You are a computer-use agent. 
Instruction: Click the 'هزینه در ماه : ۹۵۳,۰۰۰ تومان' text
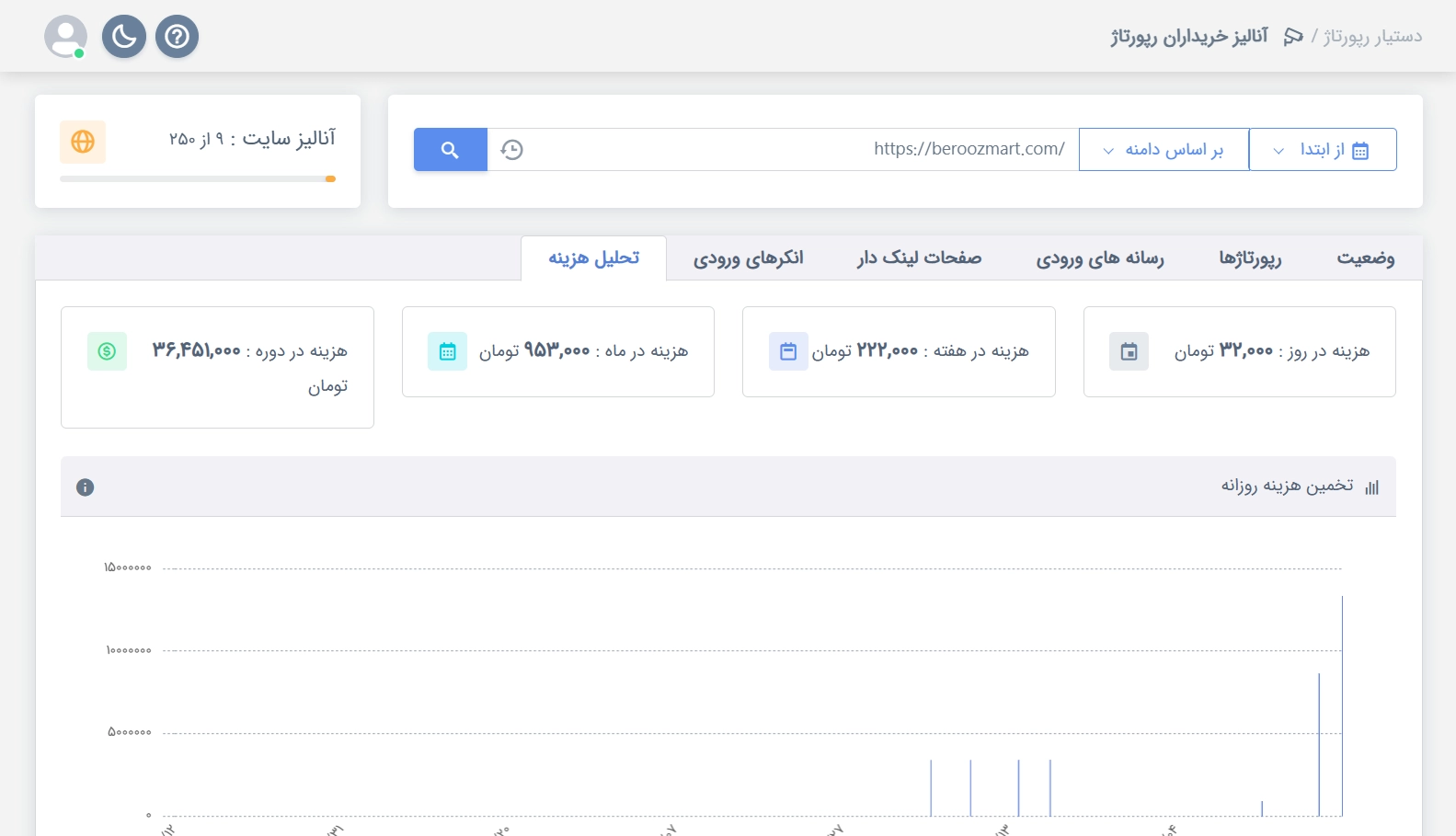tap(583, 351)
